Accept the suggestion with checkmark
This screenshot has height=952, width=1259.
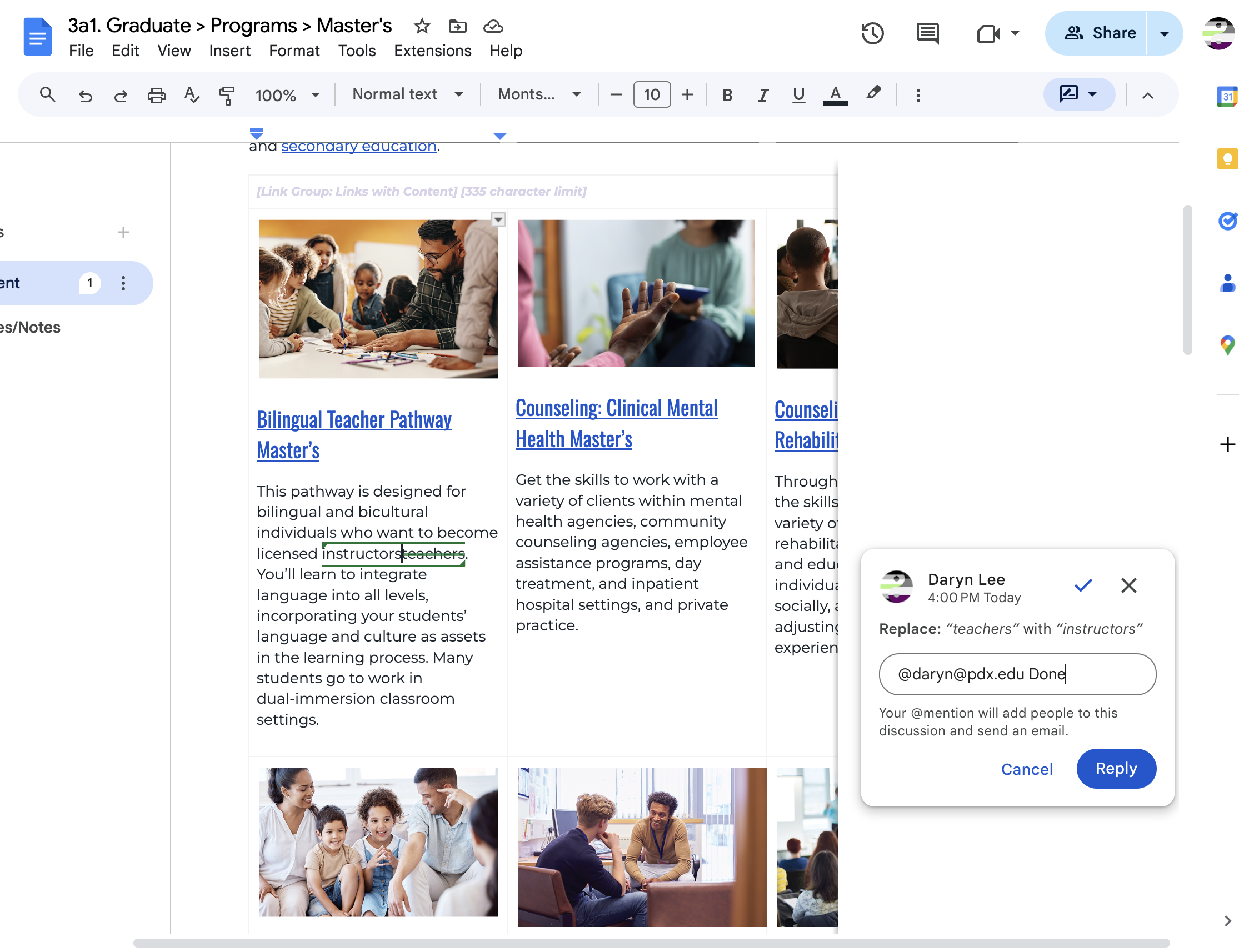(x=1082, y=585)
